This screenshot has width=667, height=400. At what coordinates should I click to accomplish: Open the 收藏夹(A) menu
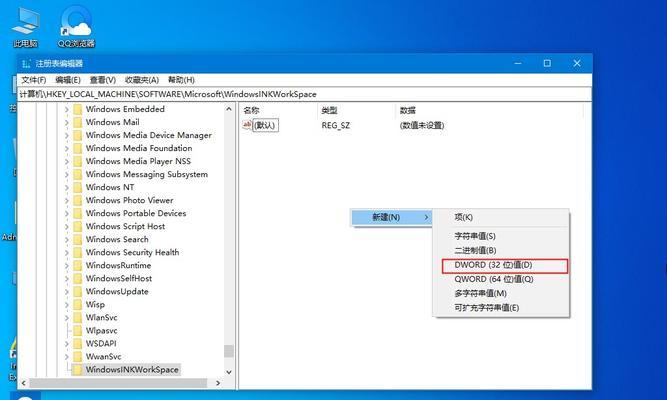[x=142, y=80]
